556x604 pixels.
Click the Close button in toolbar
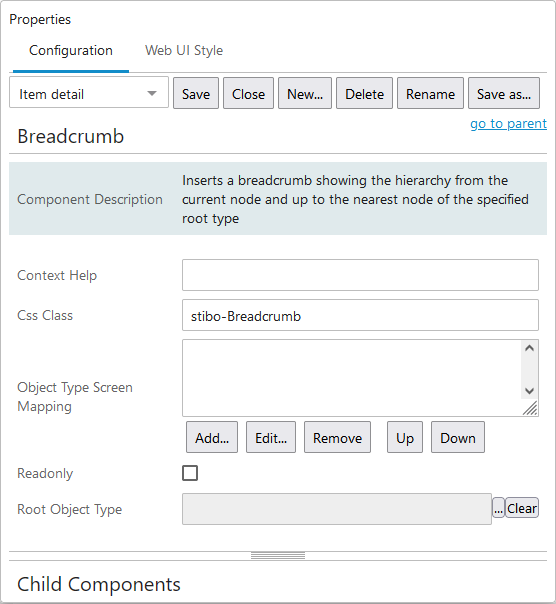click(x=248, y=94)
